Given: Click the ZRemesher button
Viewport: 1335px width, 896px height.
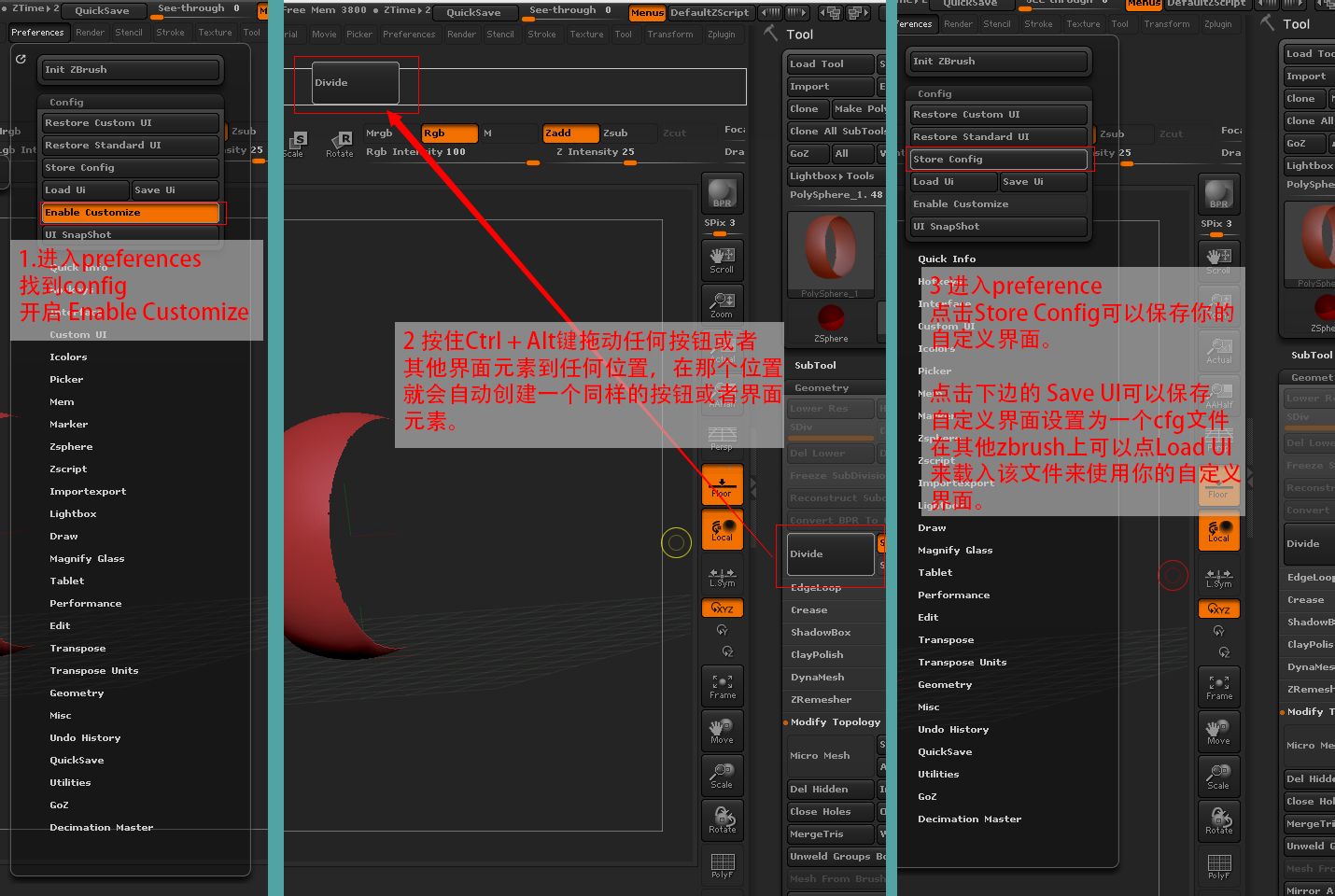Looking at the screenshot, I should click(x=820, y=700).
